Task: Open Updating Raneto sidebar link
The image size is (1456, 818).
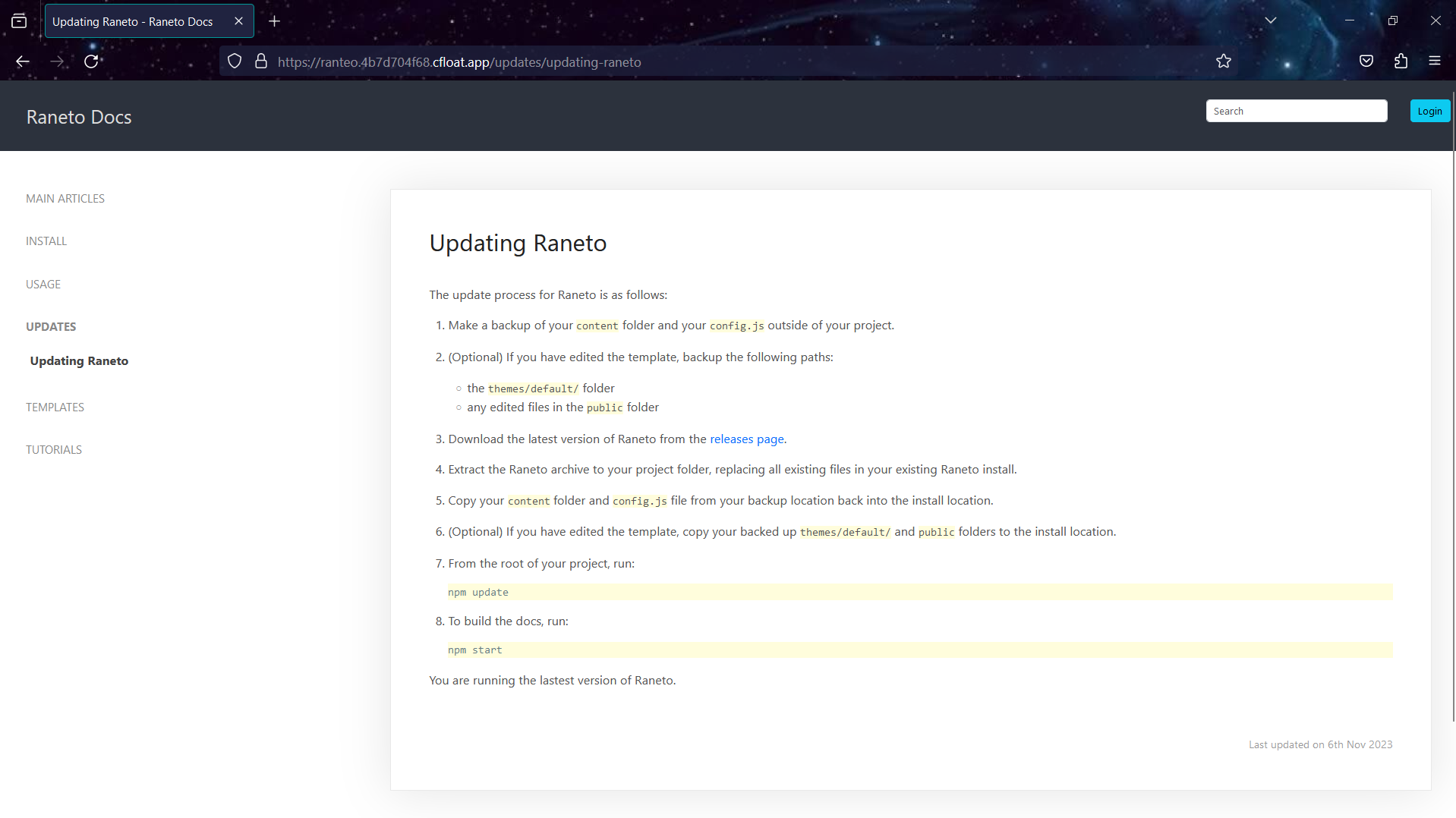Action: [79, 361]
